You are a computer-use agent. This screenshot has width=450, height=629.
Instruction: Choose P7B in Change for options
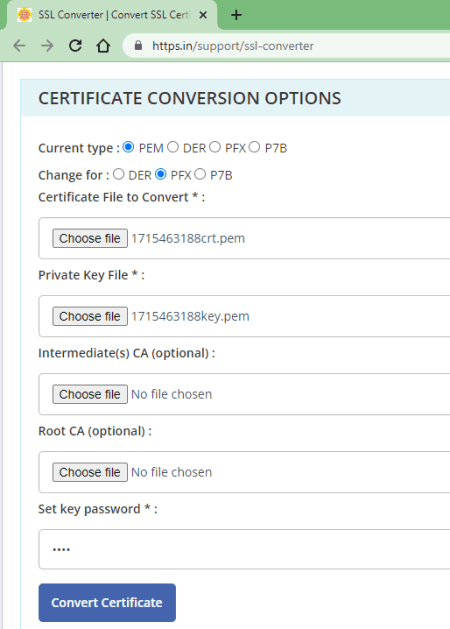pyautogui.click(x=200, y=174)
